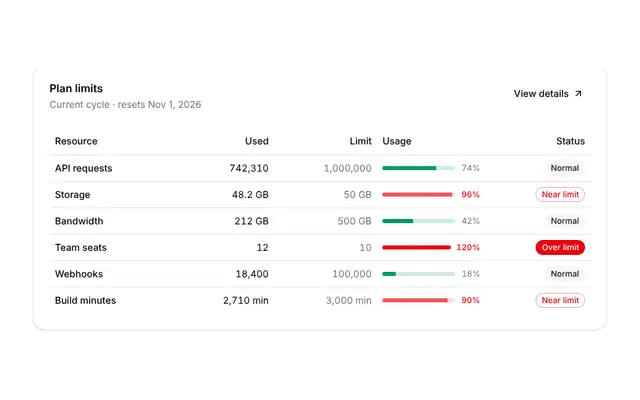Click the 90% usage percentage

(x=471, y=300)
